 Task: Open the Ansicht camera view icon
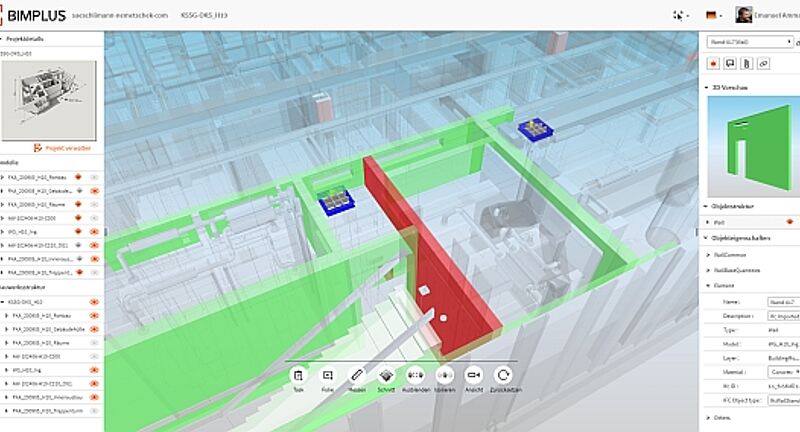coord(474,375)
